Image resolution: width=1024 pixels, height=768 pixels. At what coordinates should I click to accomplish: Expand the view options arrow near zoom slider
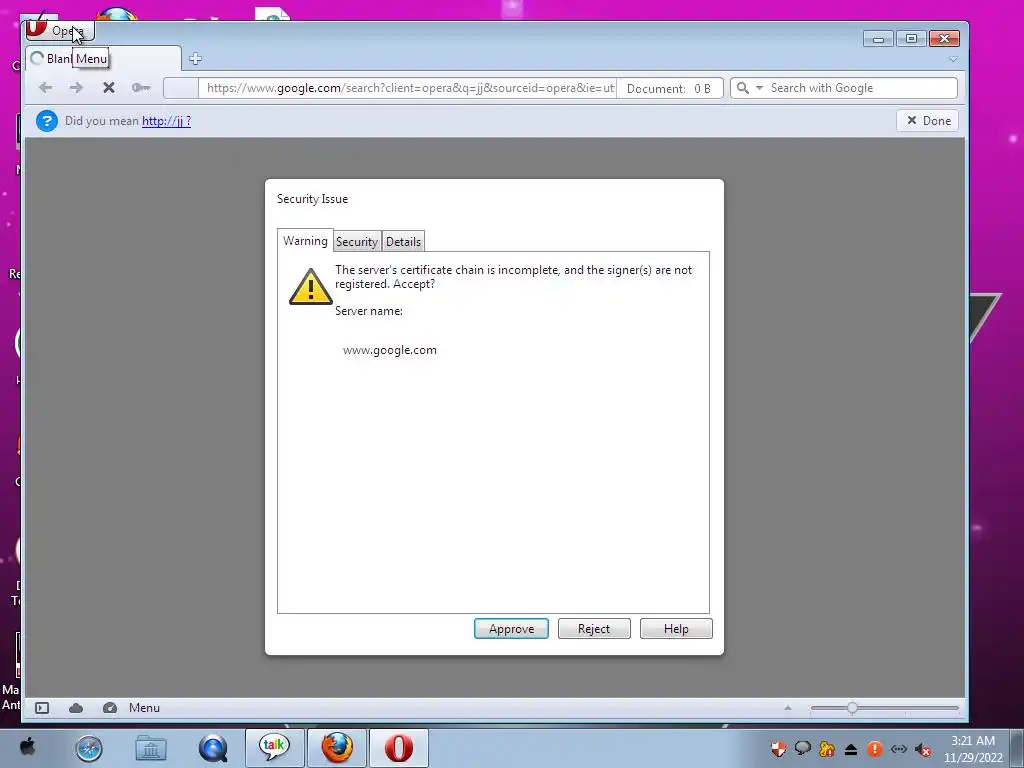(x=788, y=708)
